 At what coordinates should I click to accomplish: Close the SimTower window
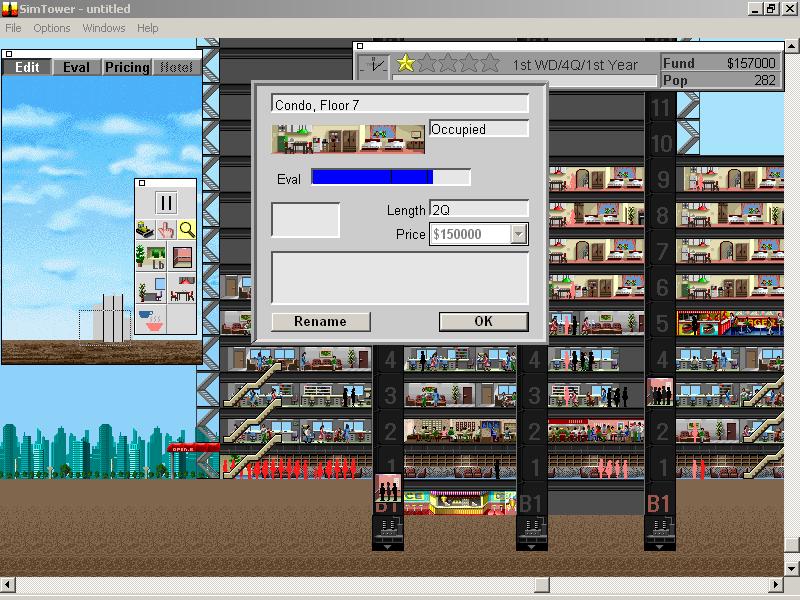pyautogui.click(x=789, y=9)
